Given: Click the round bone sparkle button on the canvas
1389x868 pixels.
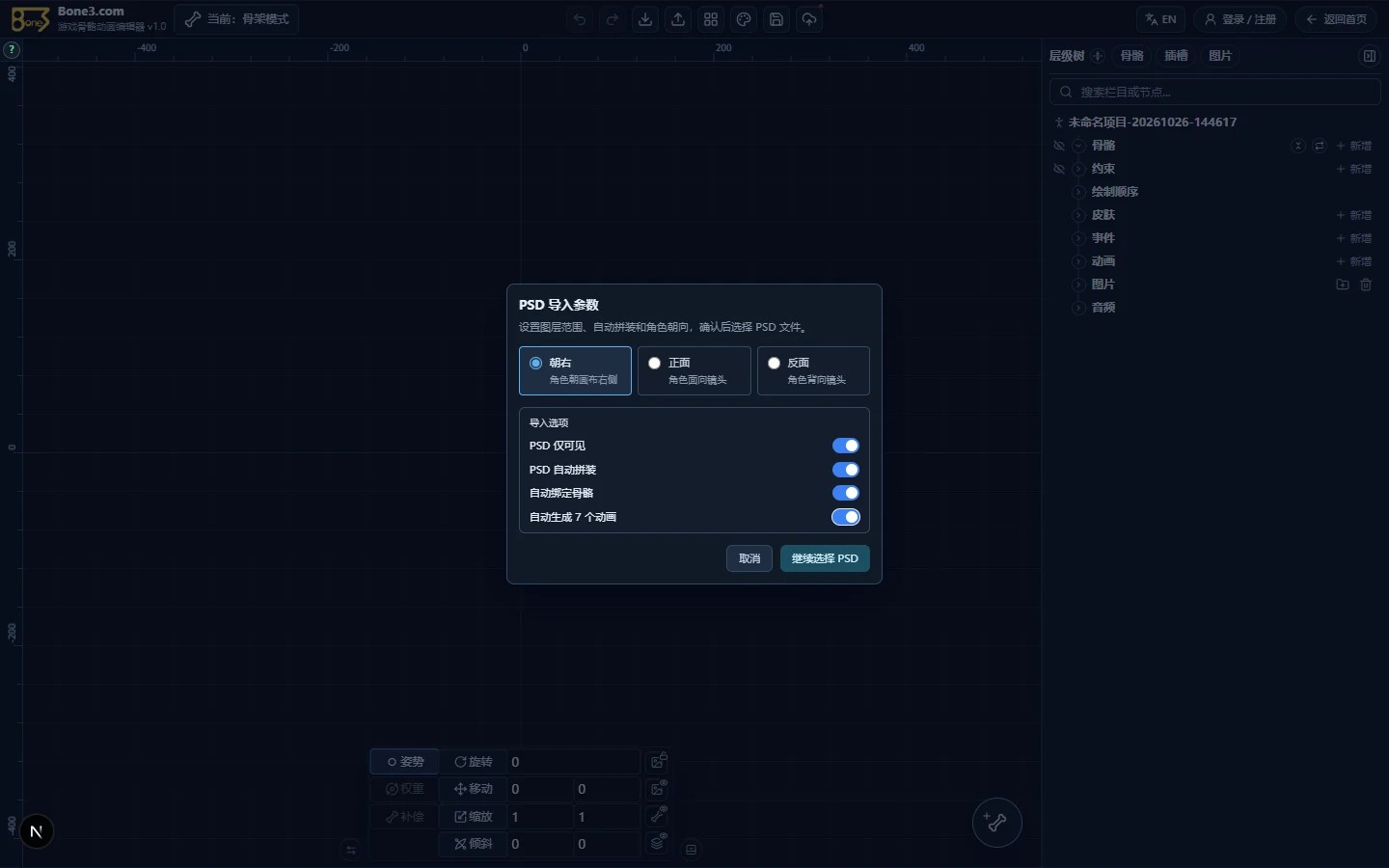Looking at the screenshot, I should [x=996, y=823].
